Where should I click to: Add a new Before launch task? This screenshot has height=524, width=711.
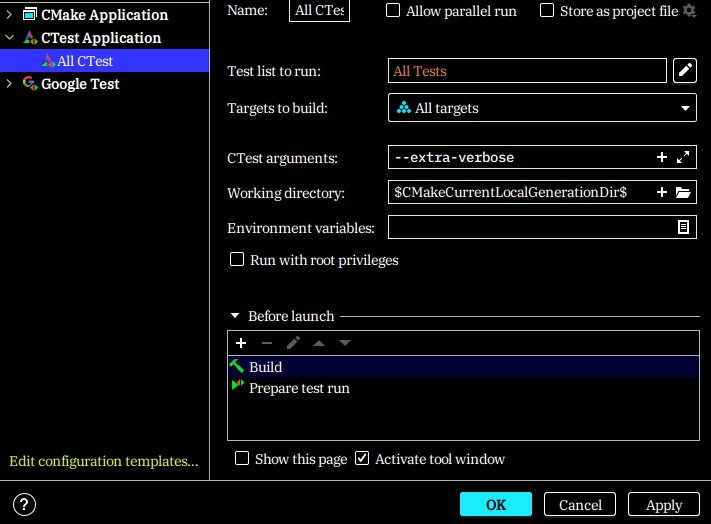point(241,343)
